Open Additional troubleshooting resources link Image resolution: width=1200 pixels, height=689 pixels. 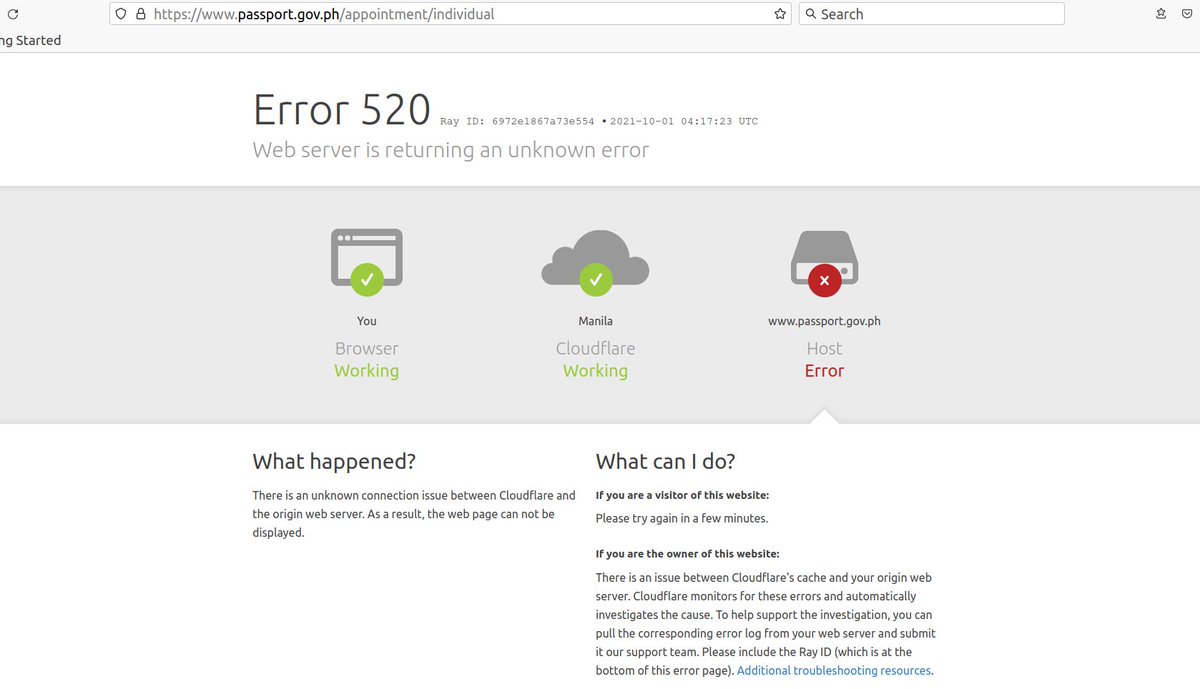834,671
